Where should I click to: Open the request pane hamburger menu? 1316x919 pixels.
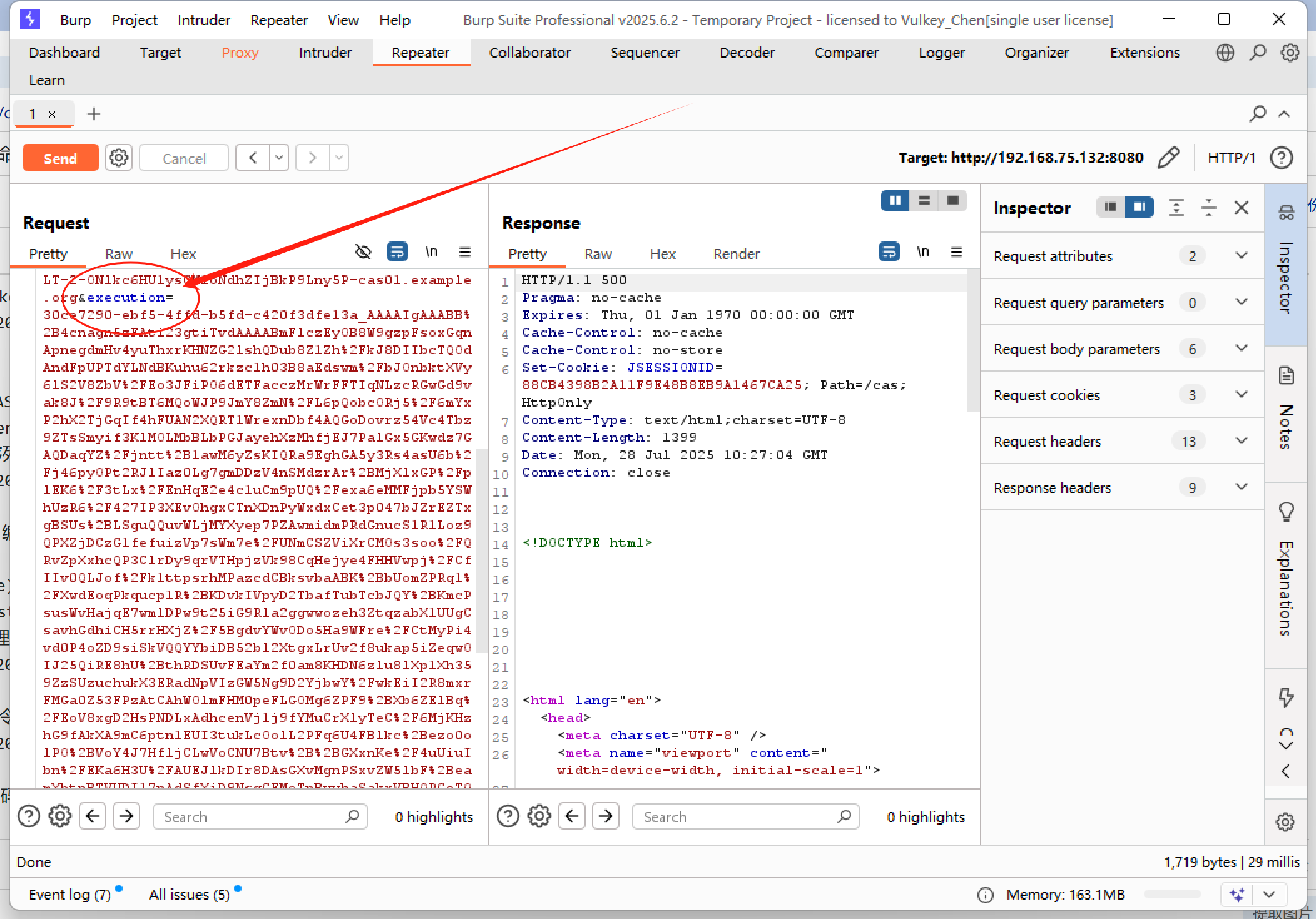click(x=464, y=252)
